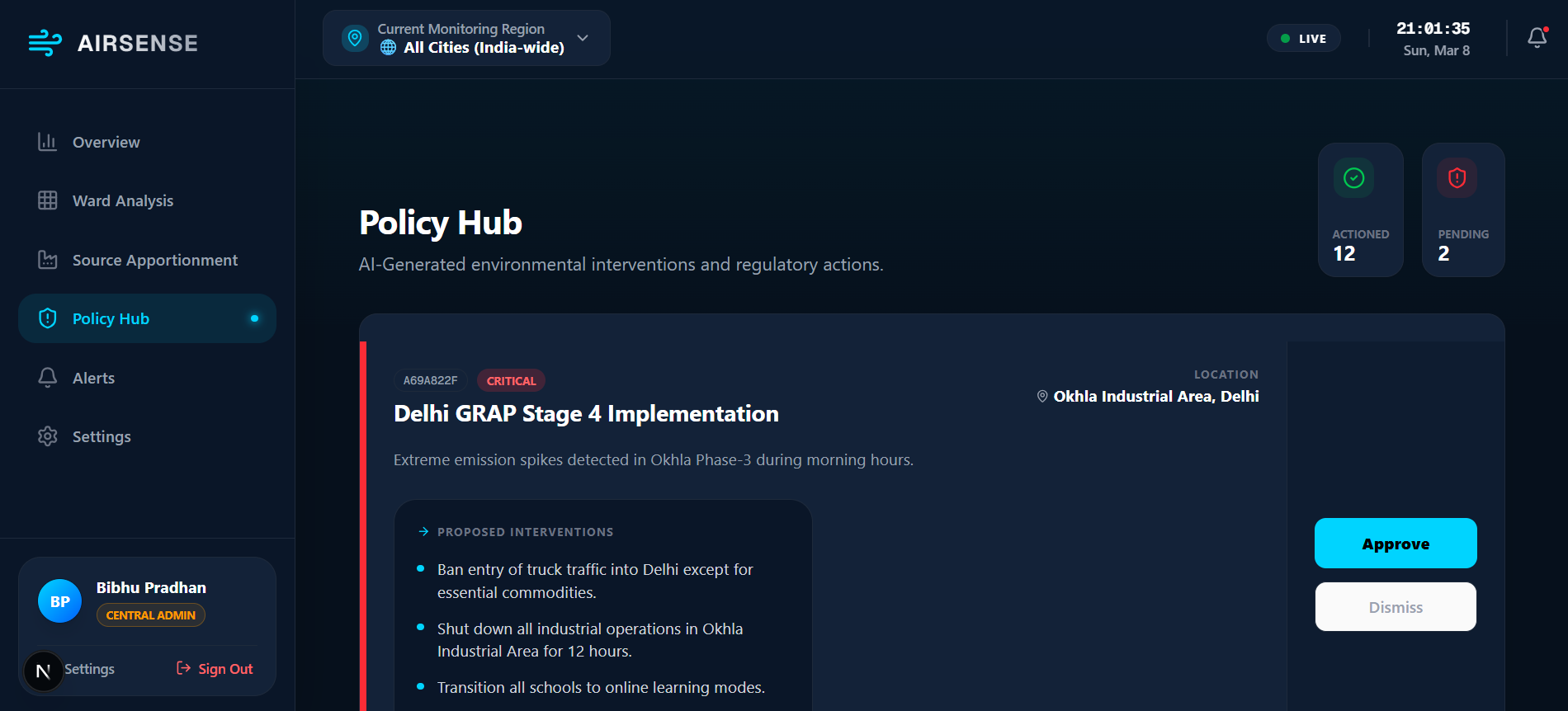
Task: Click the extreme emission spikes description
Action: coord(654,459)
